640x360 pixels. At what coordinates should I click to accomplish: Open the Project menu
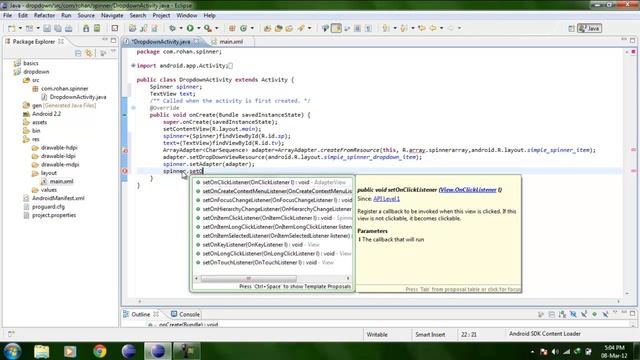[161, 16]
